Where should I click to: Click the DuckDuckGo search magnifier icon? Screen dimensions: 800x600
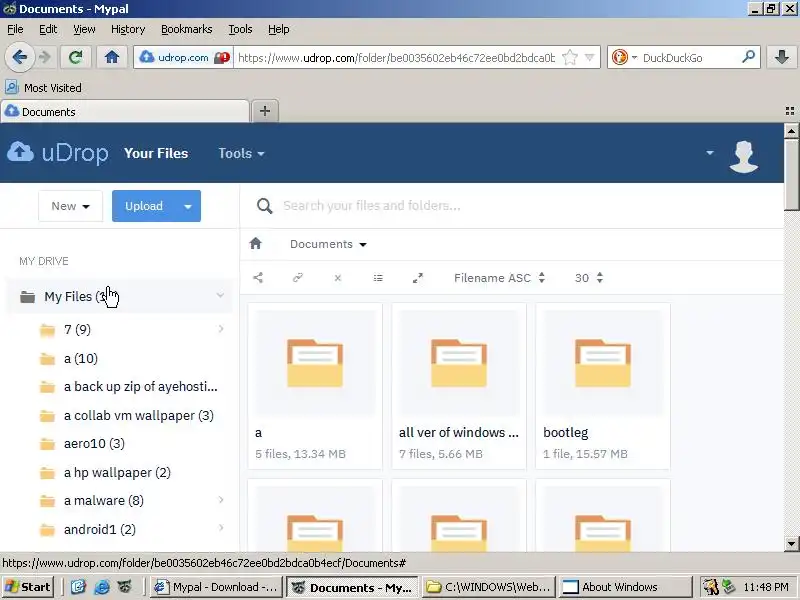(748, 57)
